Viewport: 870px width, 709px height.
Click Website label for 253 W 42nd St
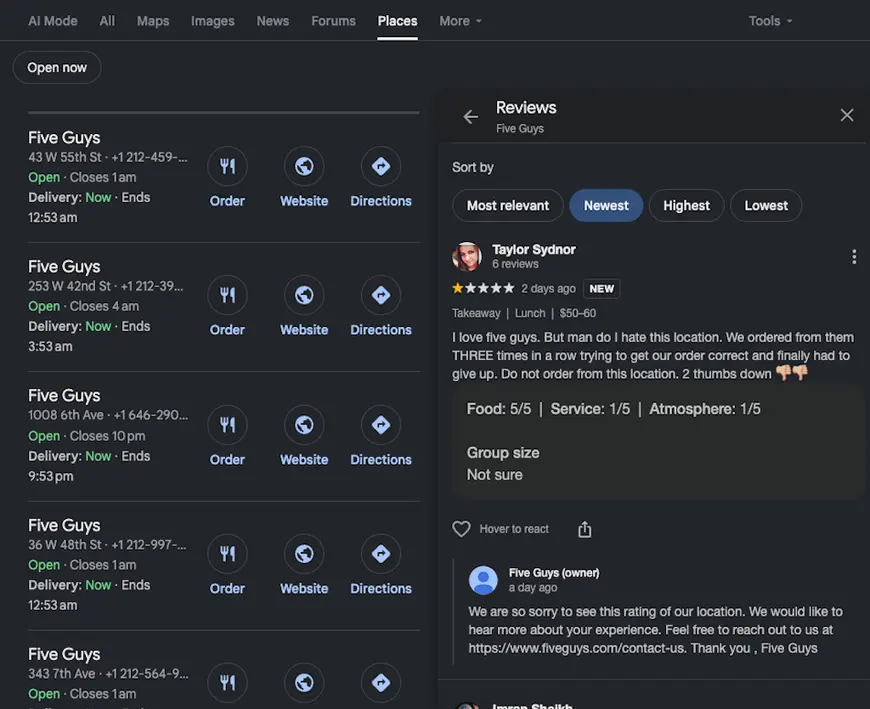[304, 330]
